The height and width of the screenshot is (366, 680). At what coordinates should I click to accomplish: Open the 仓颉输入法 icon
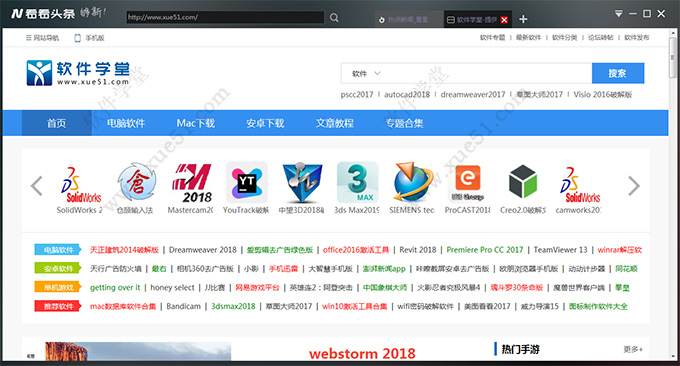136,183
